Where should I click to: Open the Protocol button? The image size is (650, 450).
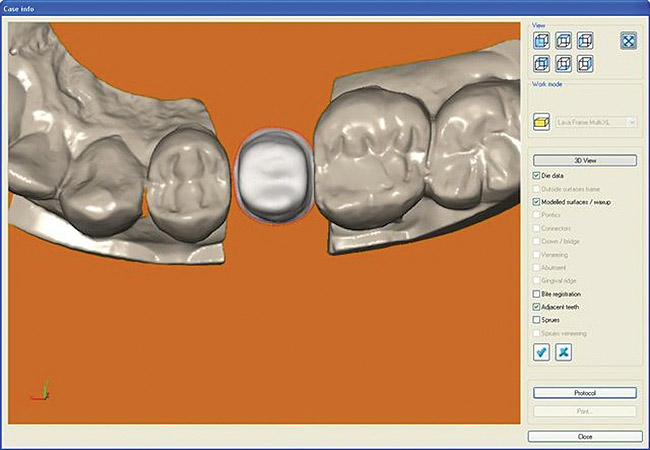tap(585, 393)
